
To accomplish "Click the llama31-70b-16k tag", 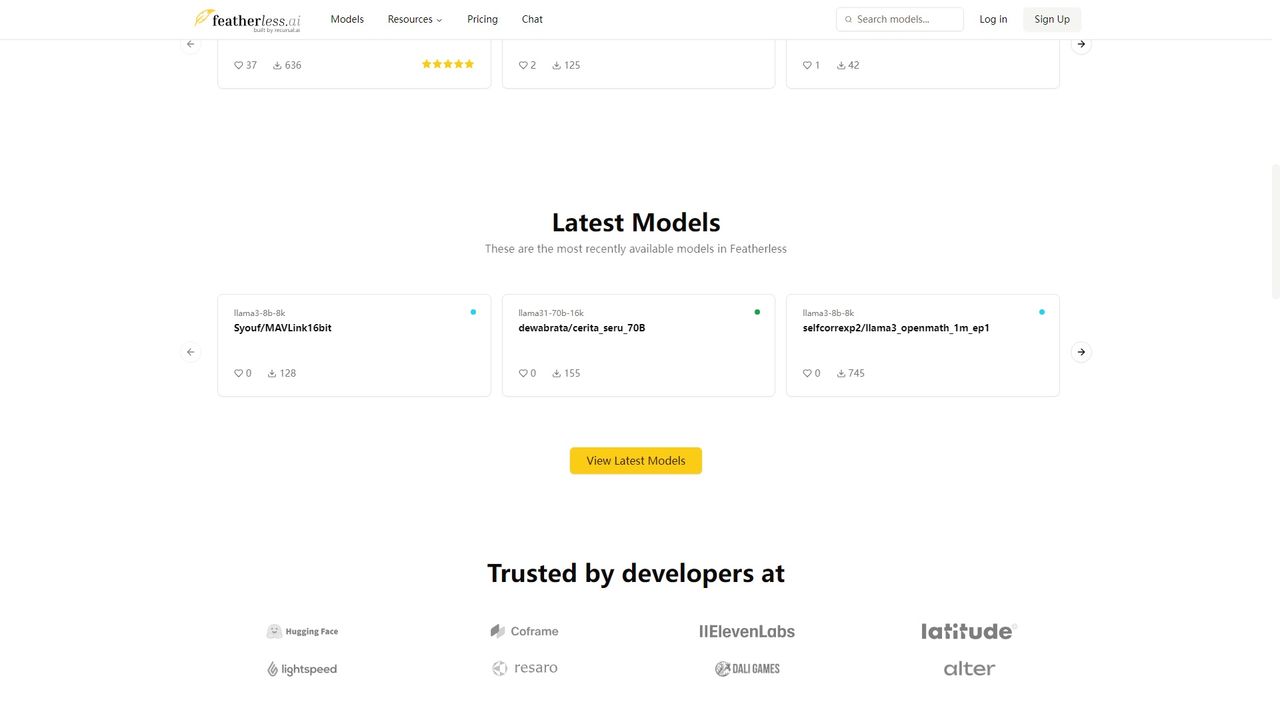I will [551, 313].
